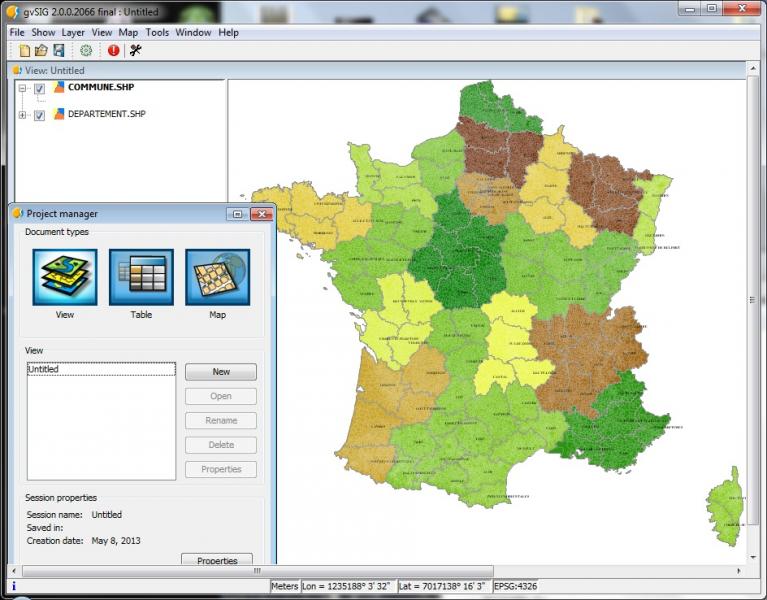This screenshot has width=767, height=600.
Task: Click the horizontal scrollbar left arrow
Action: 14,571
